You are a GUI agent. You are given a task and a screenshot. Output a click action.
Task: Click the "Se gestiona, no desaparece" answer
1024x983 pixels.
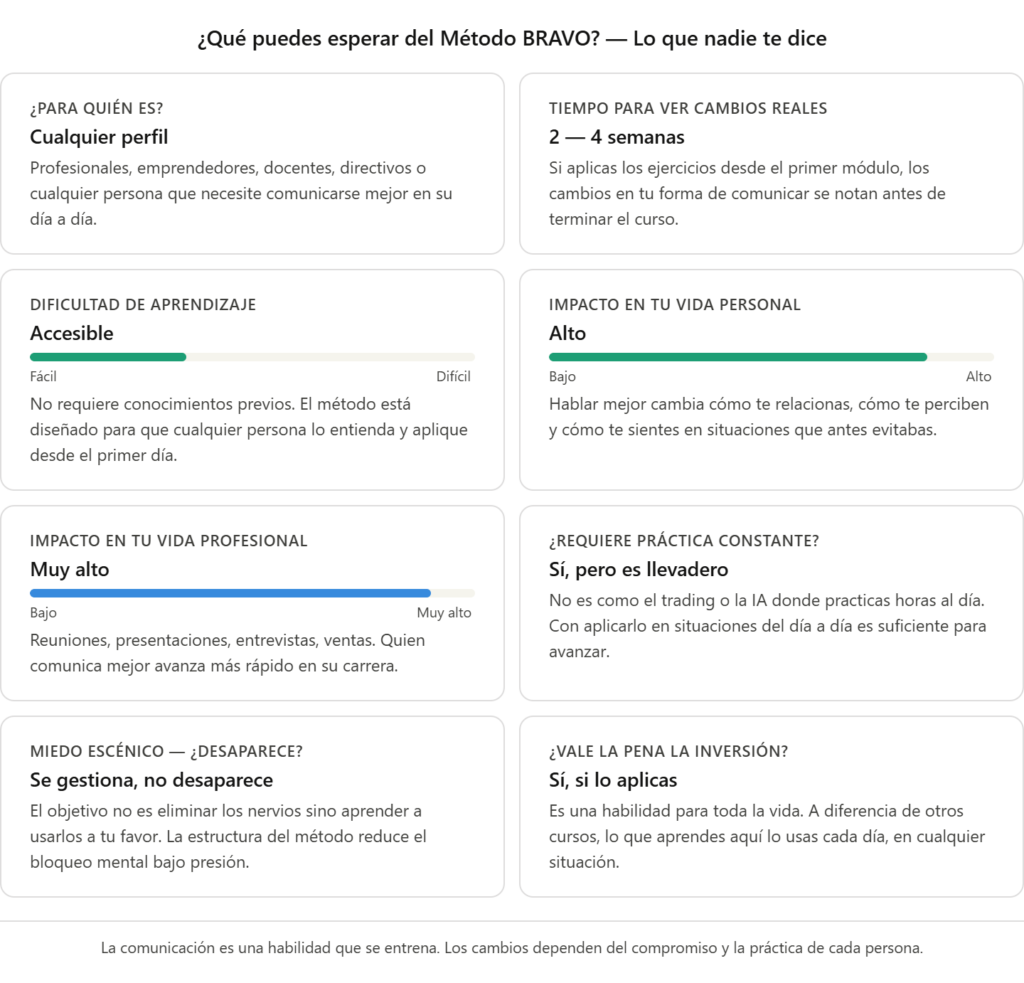click(151, 780)
